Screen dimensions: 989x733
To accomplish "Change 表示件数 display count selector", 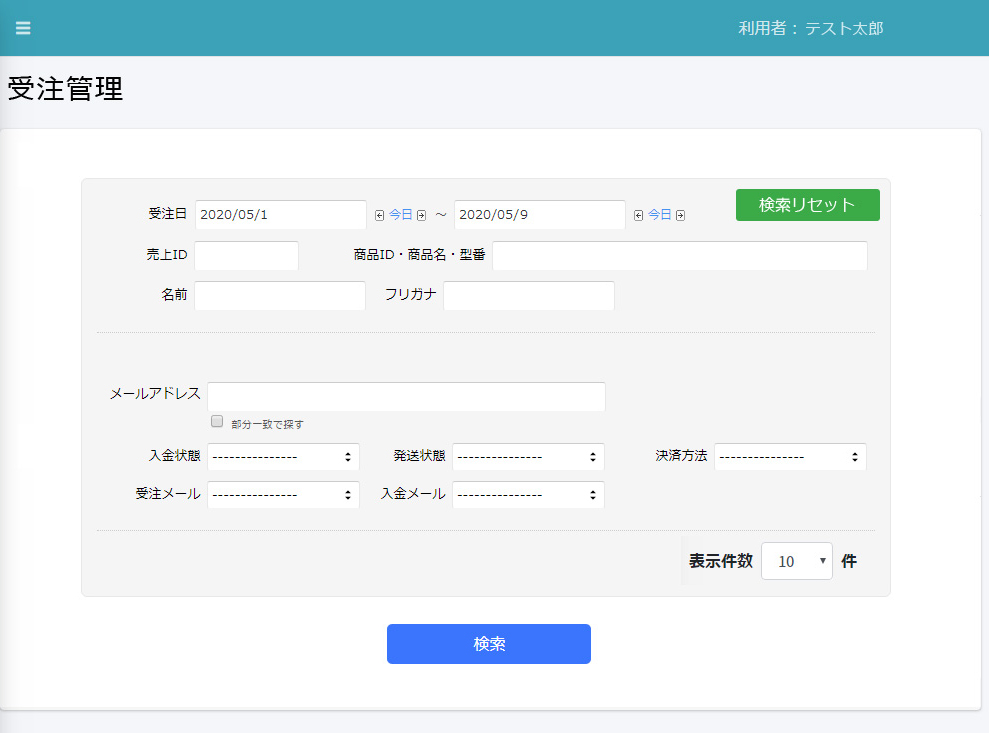I will tap(796, 561).
